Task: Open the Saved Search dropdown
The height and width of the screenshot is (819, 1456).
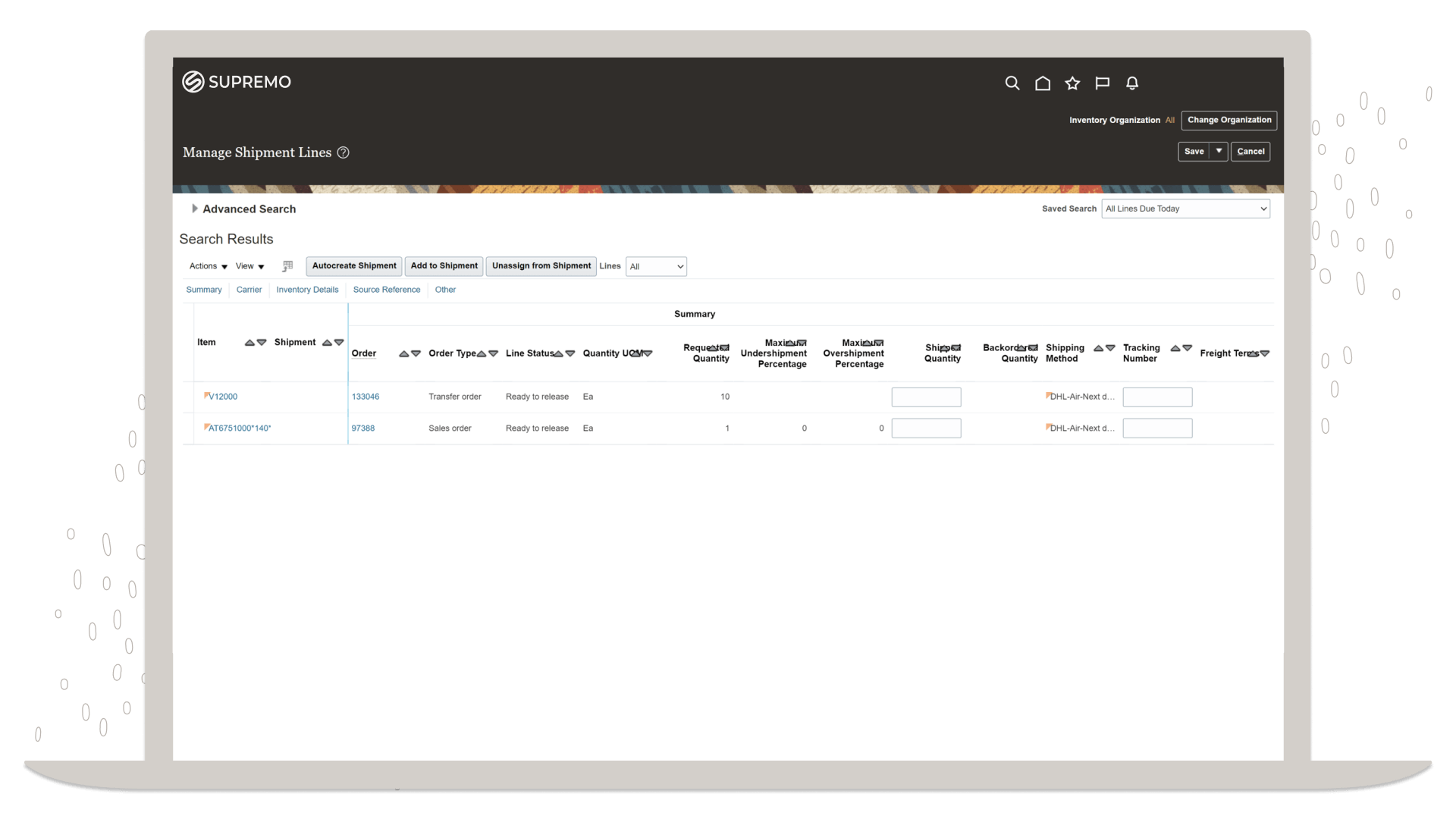Action: [1185, 209]
